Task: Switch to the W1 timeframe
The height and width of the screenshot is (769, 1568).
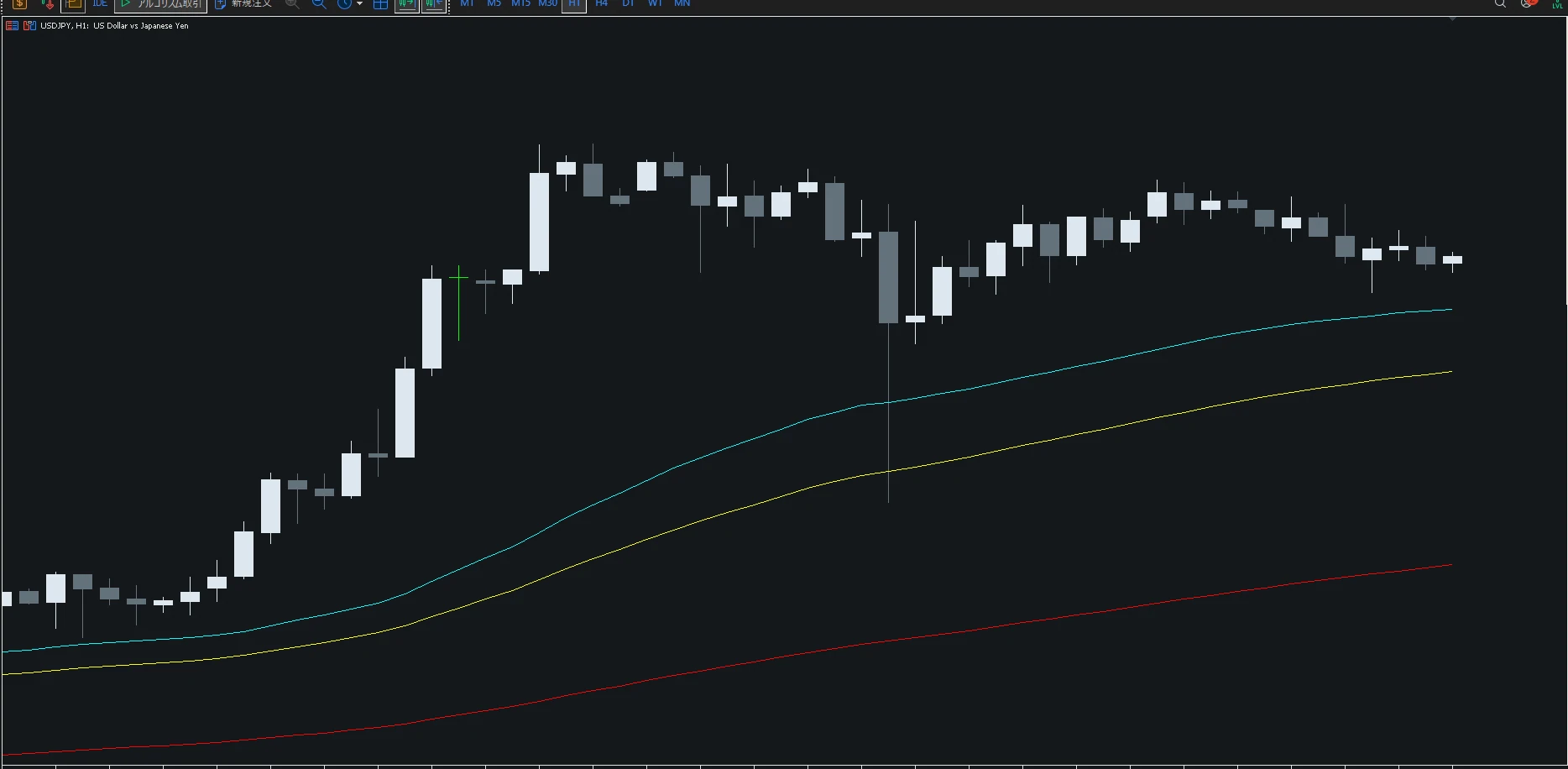Action: (x=656, y=3)
